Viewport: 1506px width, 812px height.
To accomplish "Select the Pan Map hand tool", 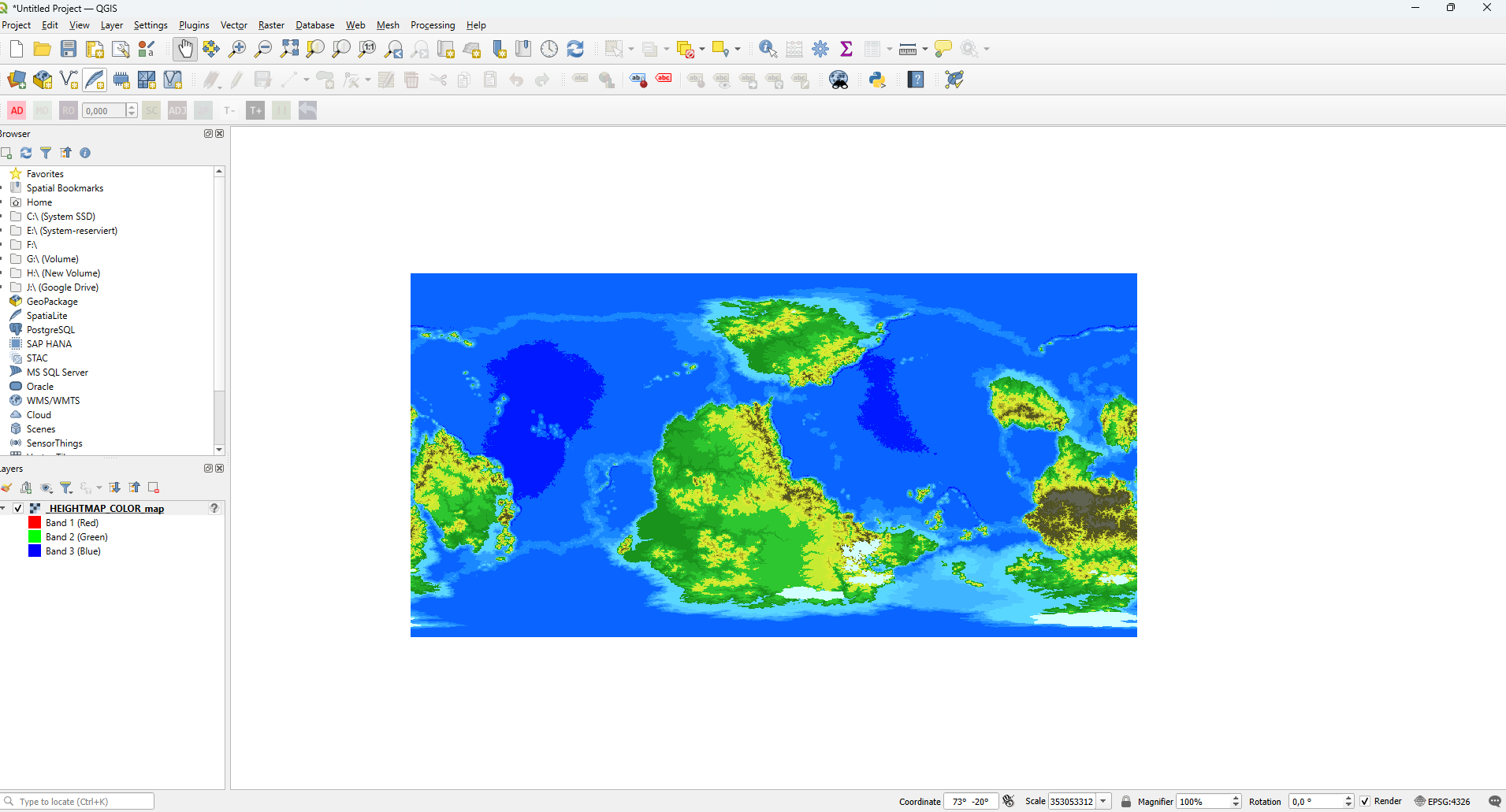I will (184, 49).
